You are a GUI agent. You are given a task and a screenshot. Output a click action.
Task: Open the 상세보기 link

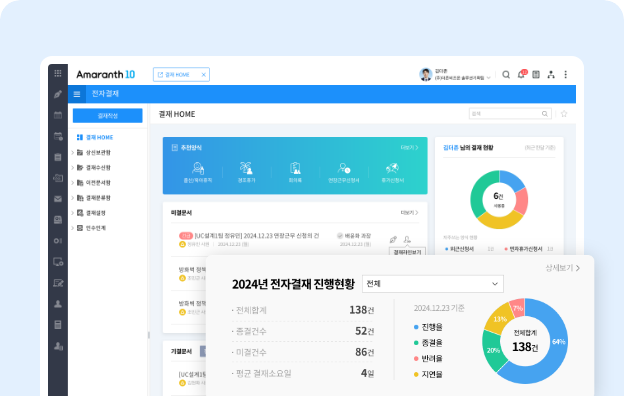coord(562,268)
